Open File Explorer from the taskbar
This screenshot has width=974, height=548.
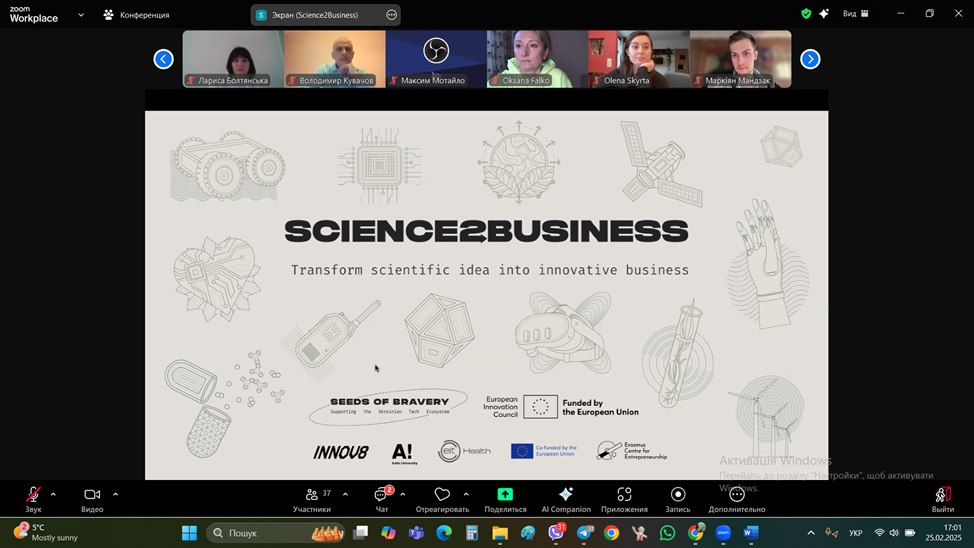click(500, 533)
